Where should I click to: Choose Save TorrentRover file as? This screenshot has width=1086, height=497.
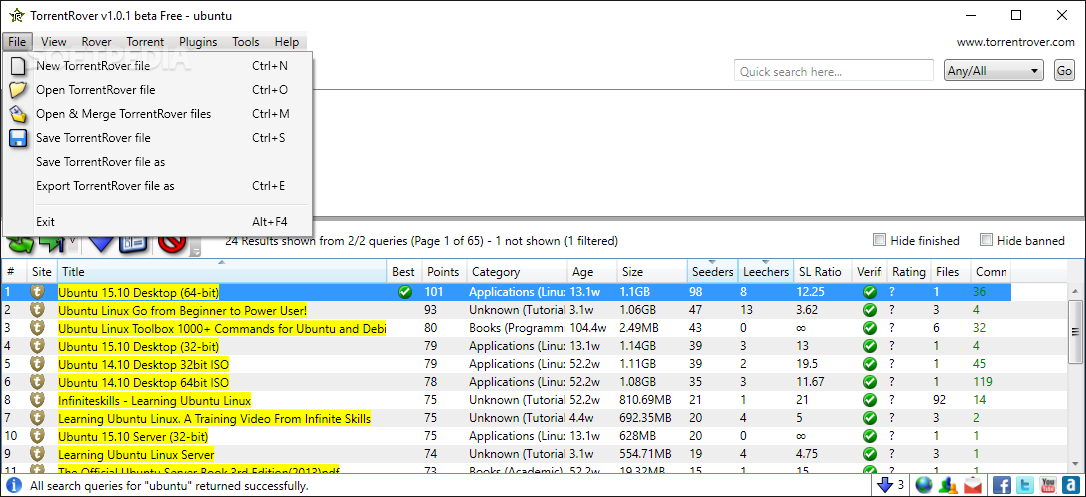[158, 162]
